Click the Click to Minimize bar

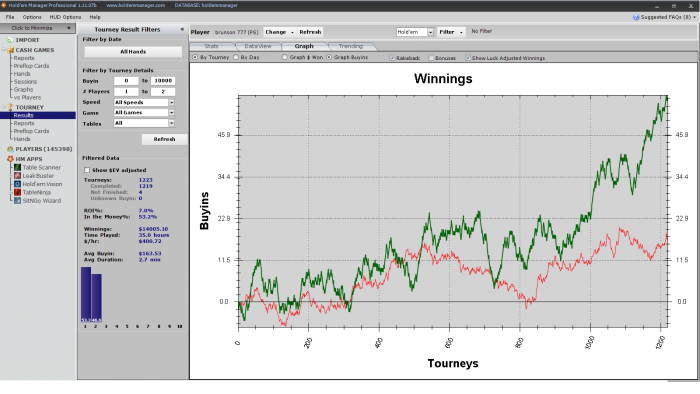(38, 28)
